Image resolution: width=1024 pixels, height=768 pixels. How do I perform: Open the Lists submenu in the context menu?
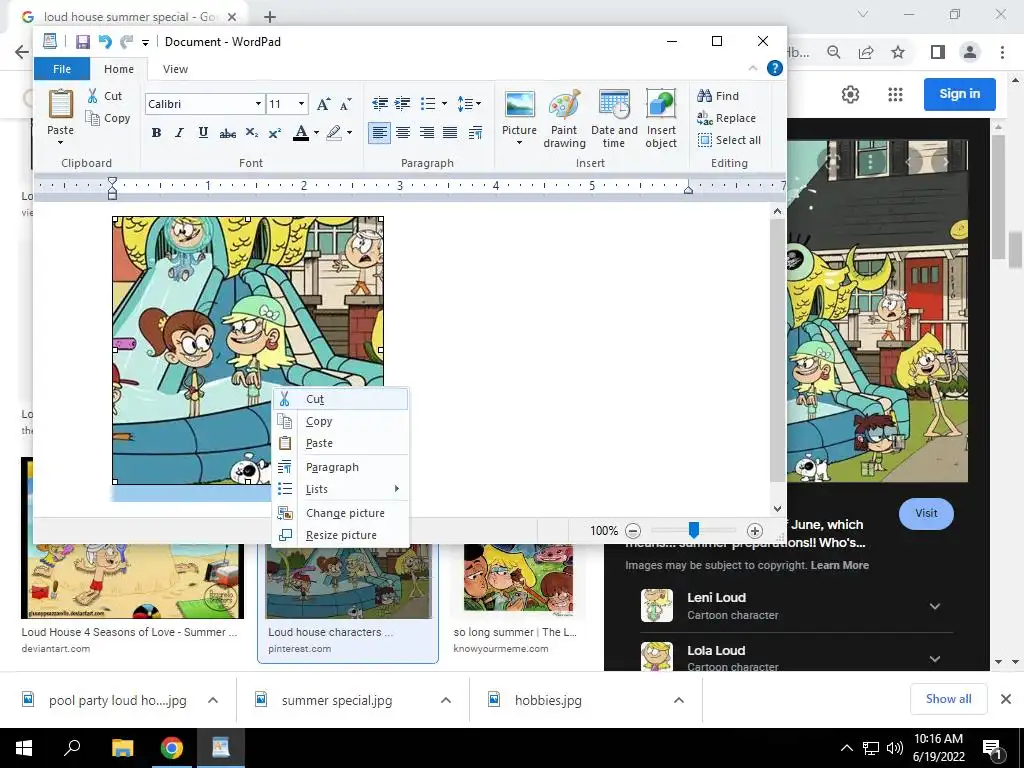[x=340, y=489]
